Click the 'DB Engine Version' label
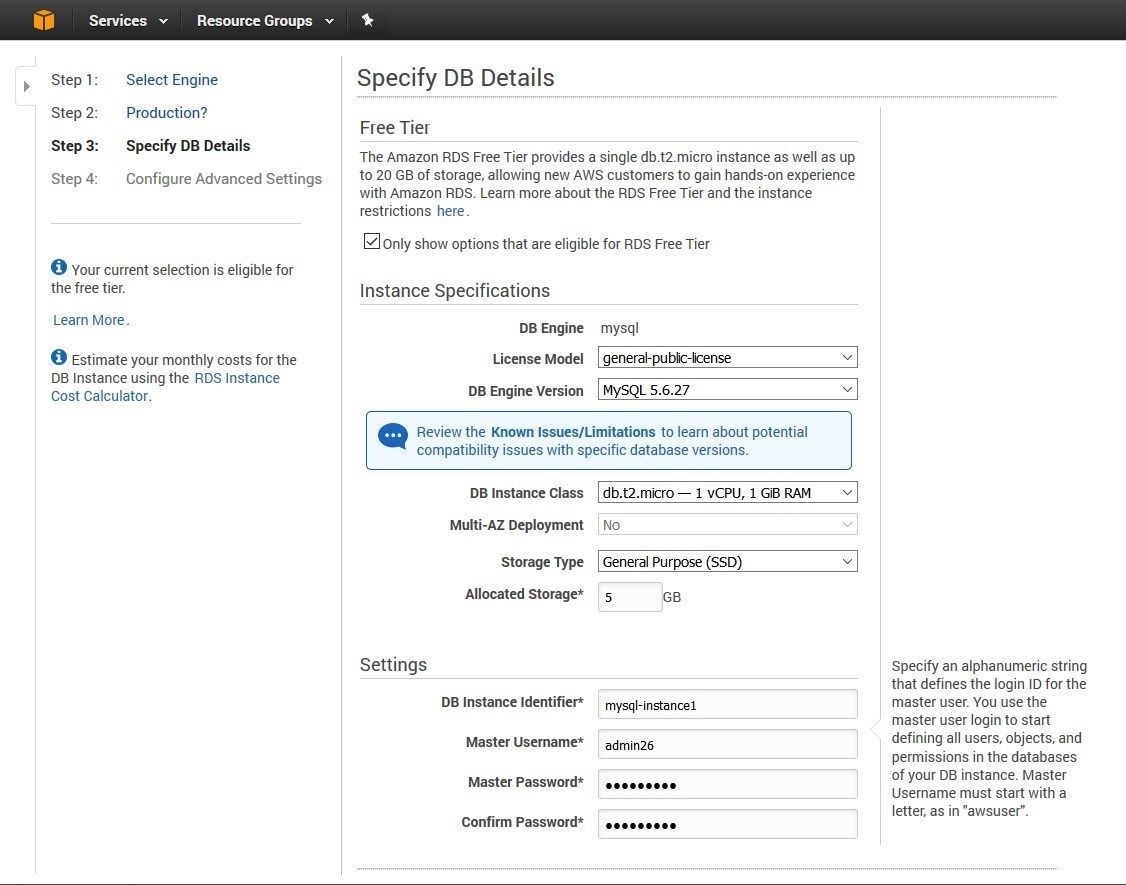1126x885 pixels. pyautogui.click(x=526, y=391)
